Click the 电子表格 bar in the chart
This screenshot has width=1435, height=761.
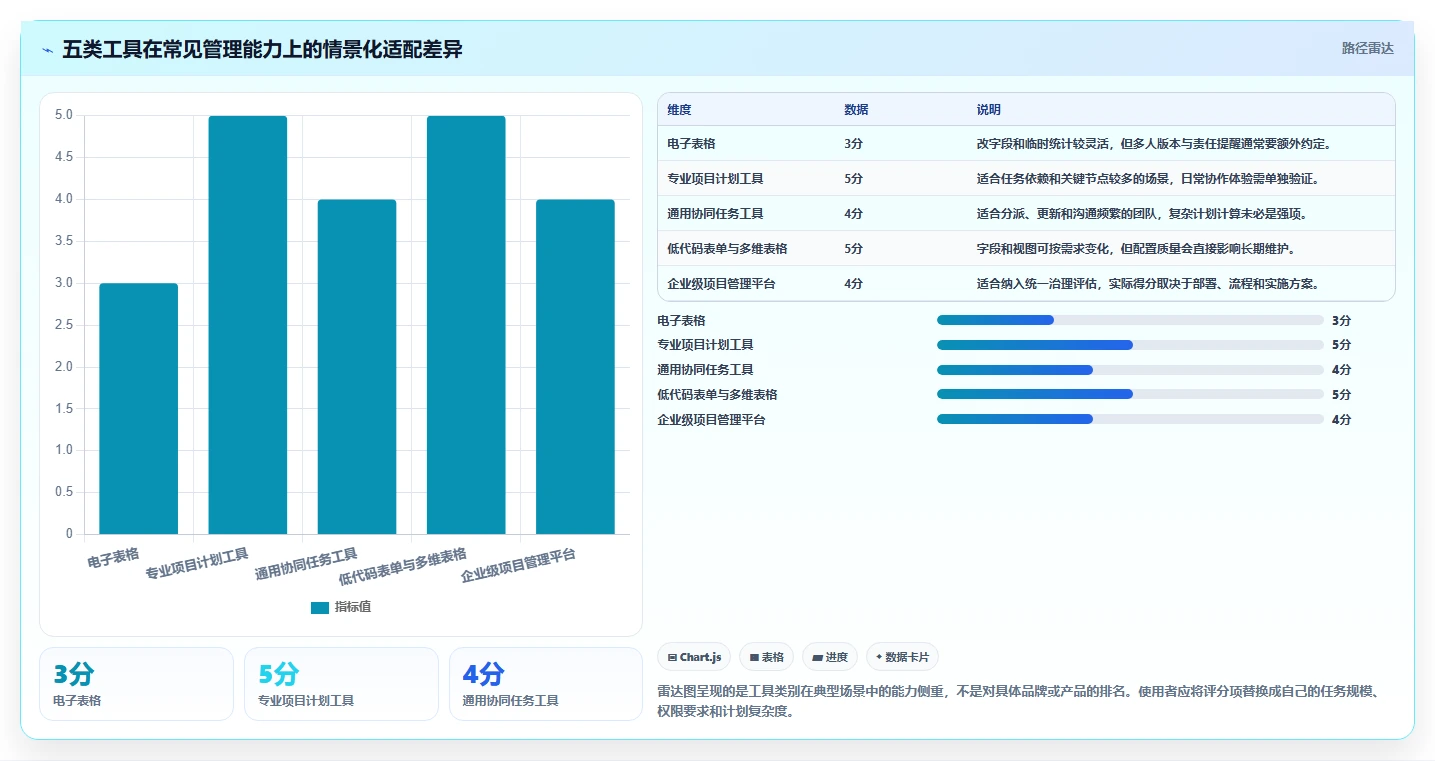pos(139,408)
